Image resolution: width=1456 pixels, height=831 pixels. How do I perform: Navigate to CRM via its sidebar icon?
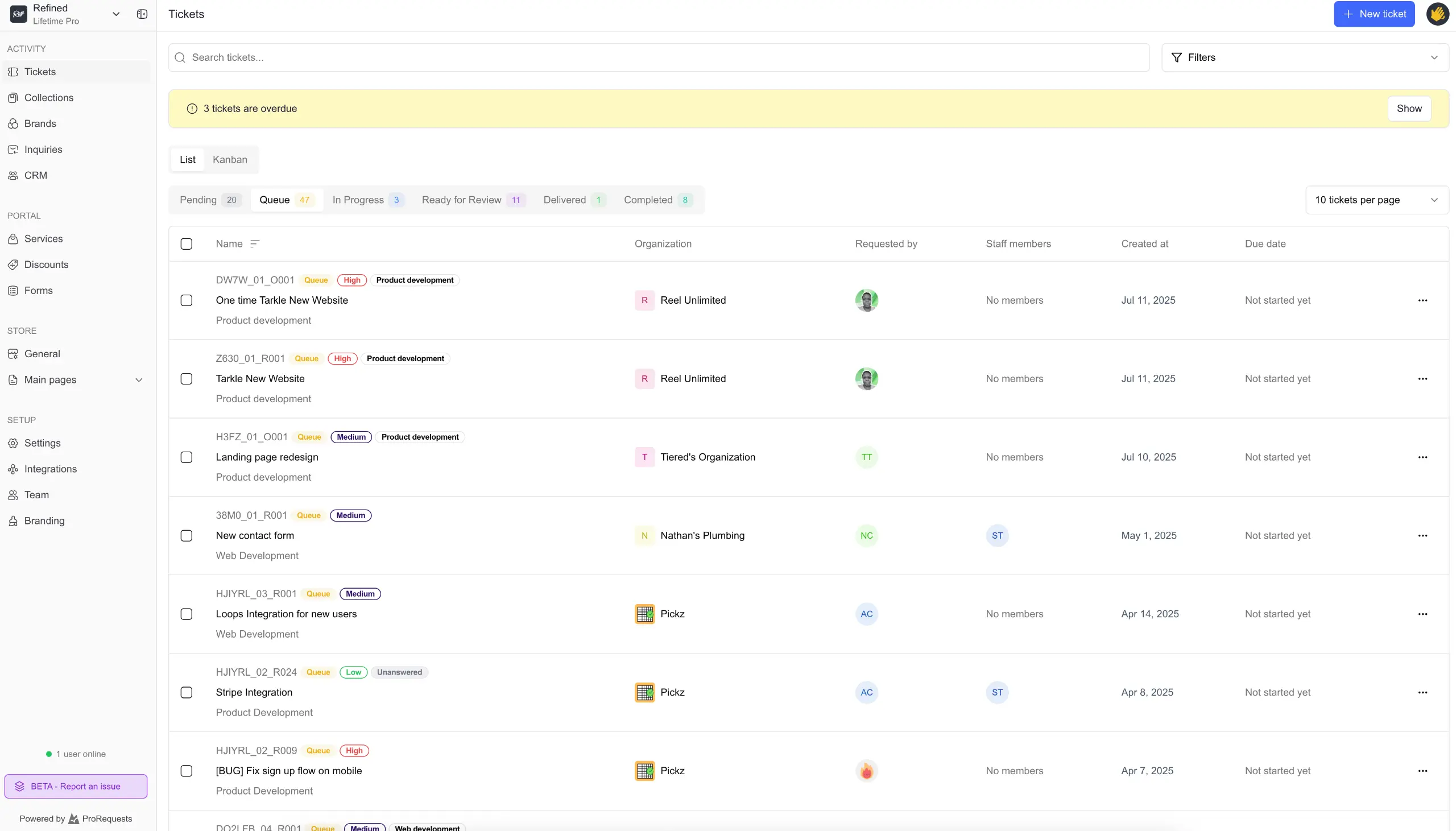tap(13, 175)
